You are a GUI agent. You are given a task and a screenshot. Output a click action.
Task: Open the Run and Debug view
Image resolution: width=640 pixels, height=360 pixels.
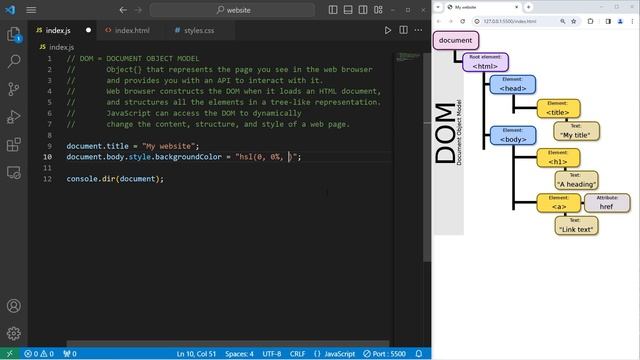14,117
